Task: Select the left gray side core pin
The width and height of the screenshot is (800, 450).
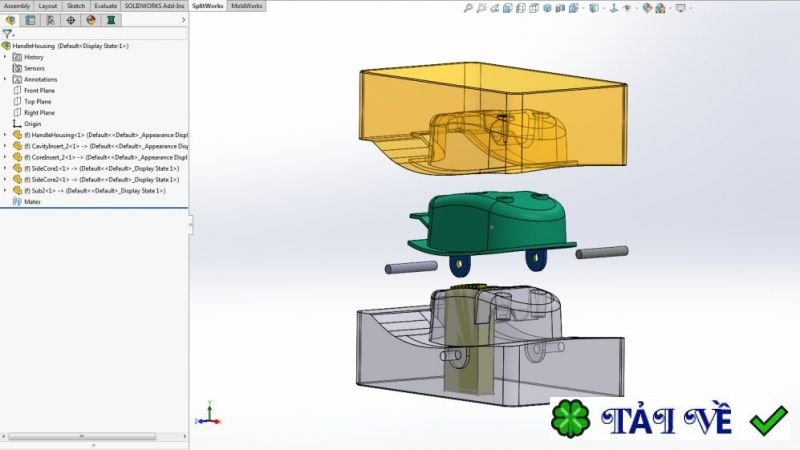Action: coord(411,267)
